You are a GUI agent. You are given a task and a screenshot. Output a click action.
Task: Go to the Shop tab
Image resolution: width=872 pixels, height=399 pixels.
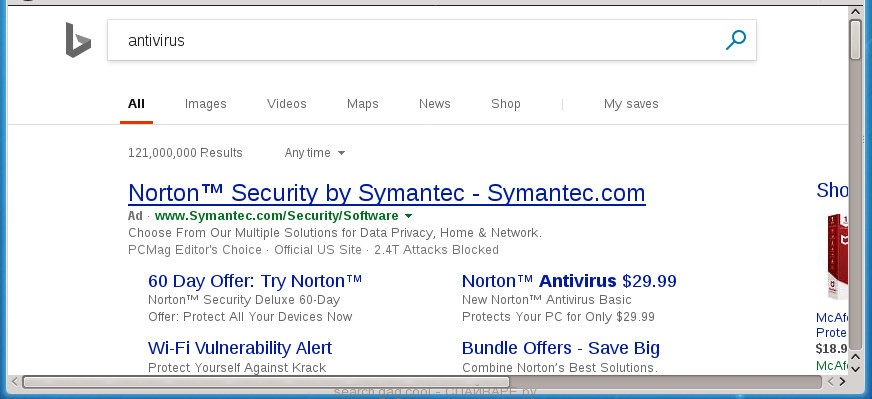click(506, 104)
